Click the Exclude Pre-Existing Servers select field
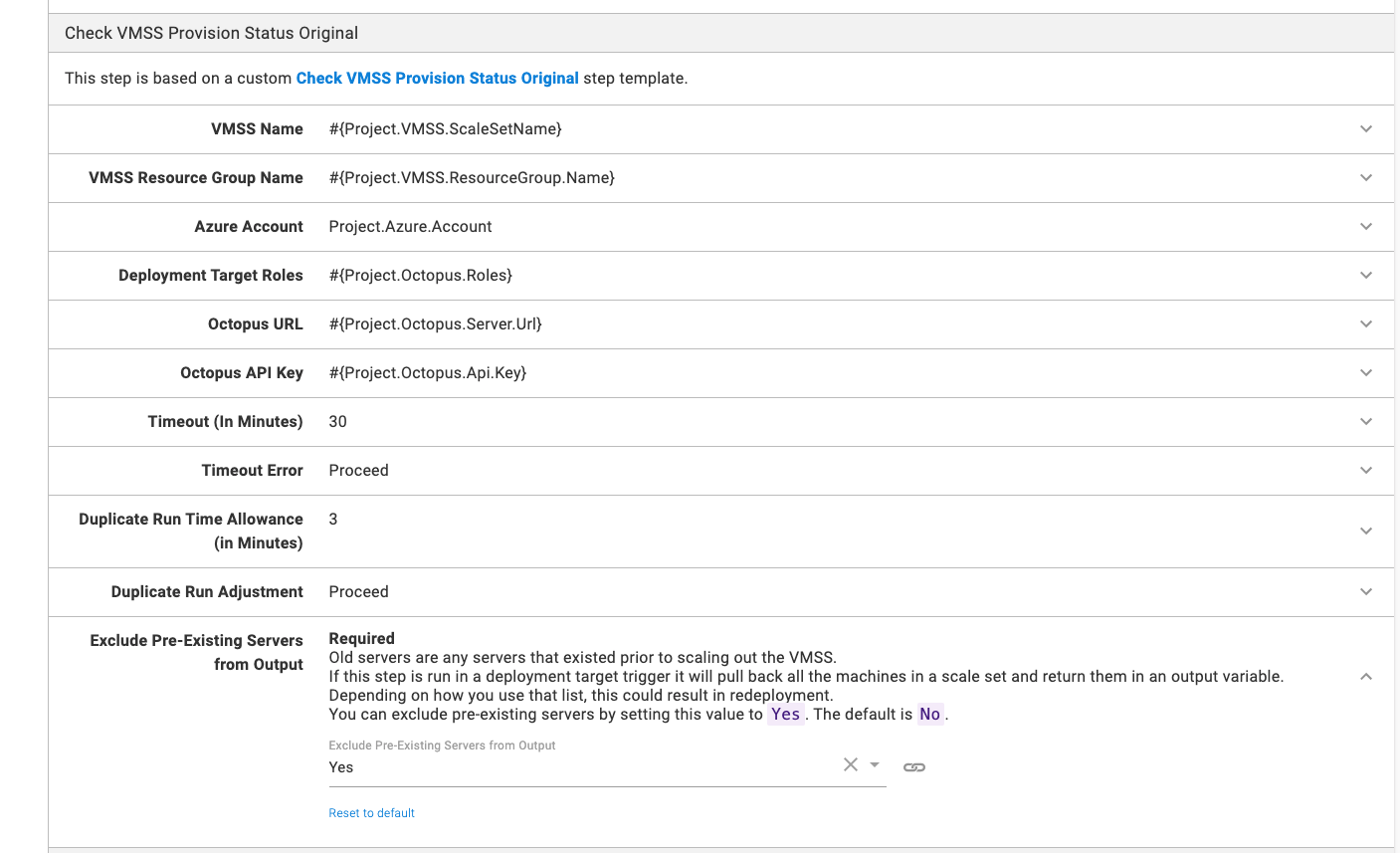The height and width of the screenshot is (853, 1400). click(x=577, y=767)
